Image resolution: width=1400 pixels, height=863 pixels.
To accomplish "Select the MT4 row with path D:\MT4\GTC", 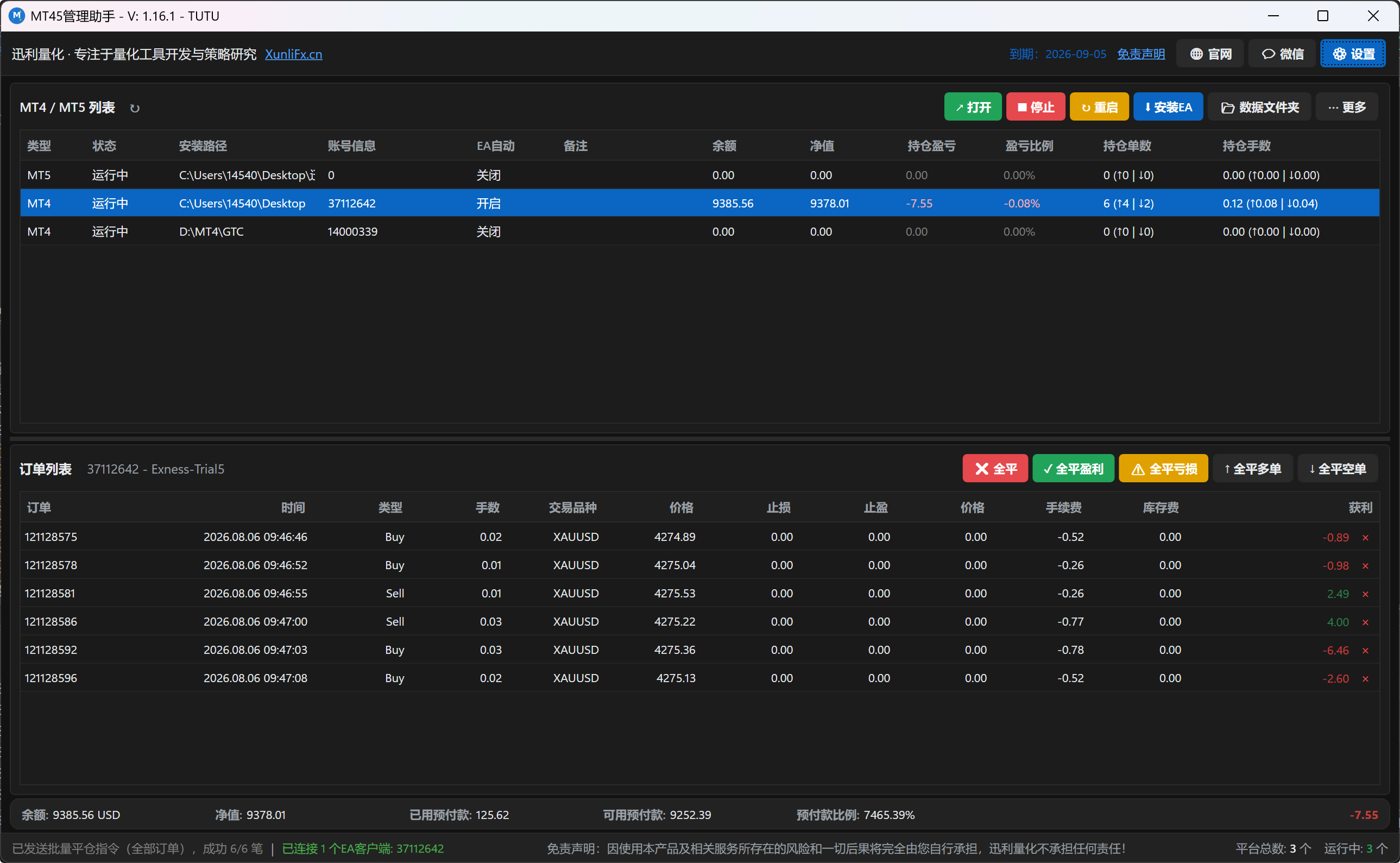I will click(x=699, y=232).
